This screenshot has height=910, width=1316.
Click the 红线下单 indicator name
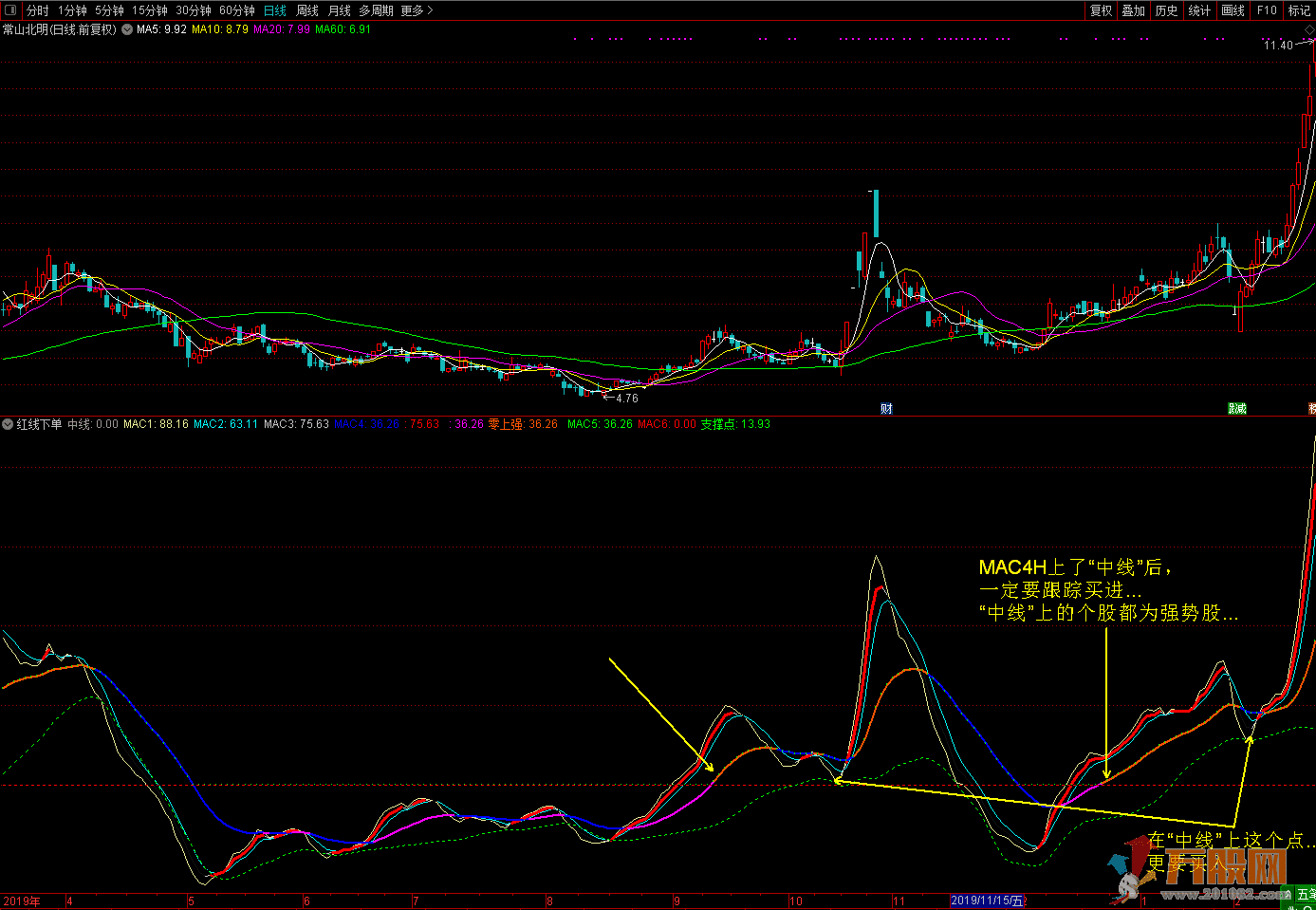click(x=39, y=424)
